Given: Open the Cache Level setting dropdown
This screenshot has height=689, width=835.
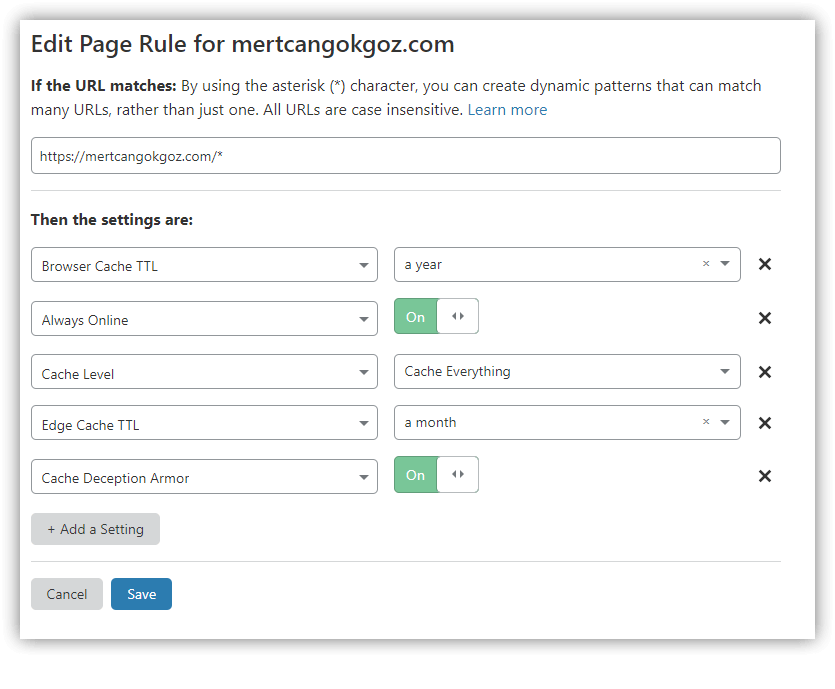Looking at the screenshot, I should [204, 372].
